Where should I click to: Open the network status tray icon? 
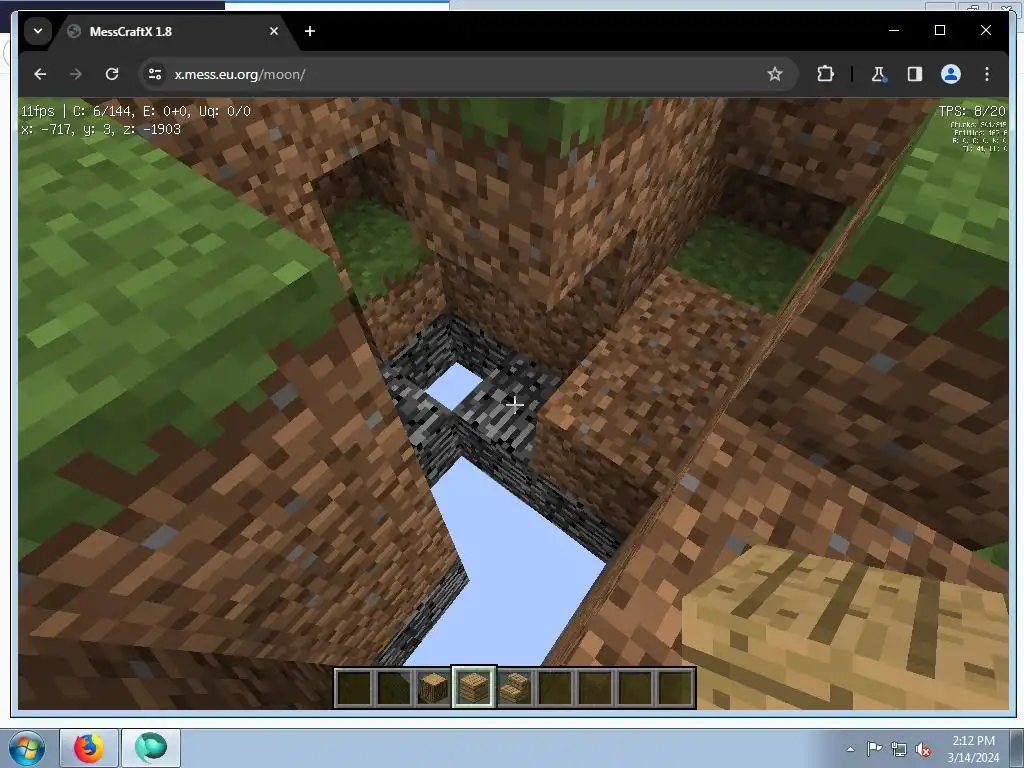pos(899,749)
